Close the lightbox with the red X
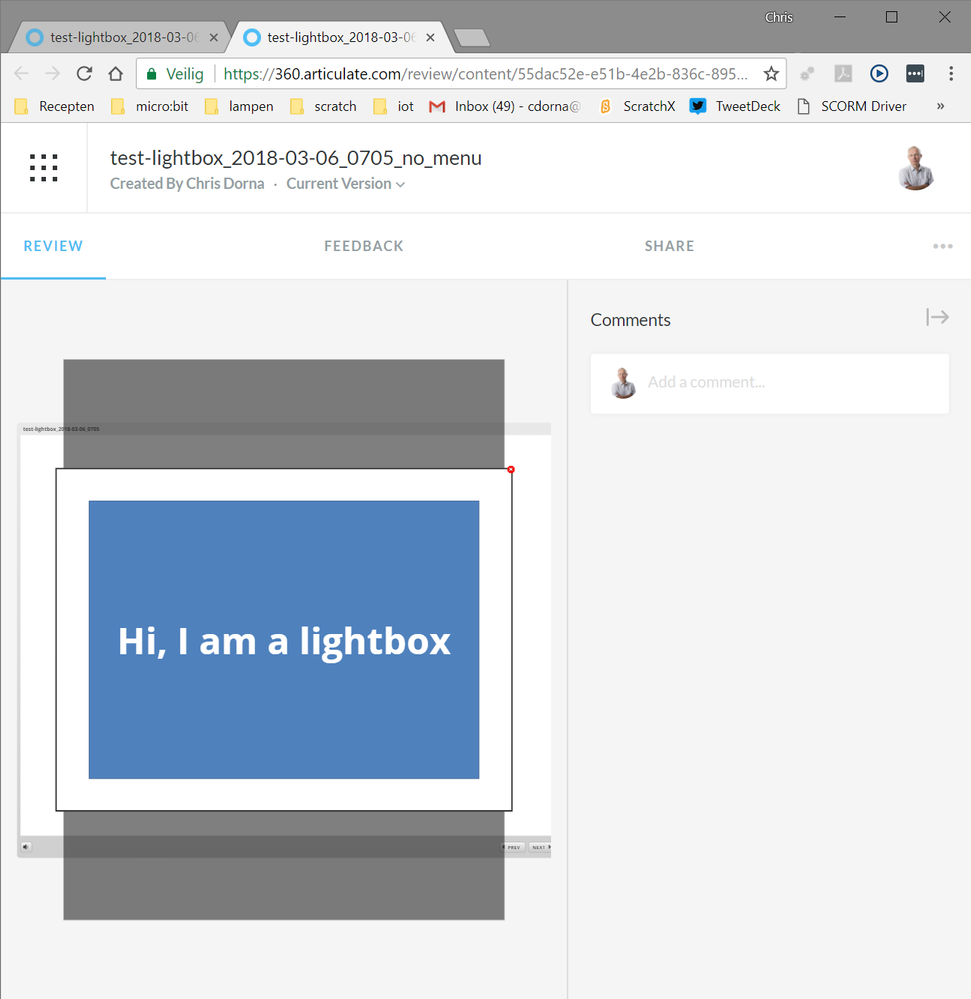 click(x=511, y=469)
